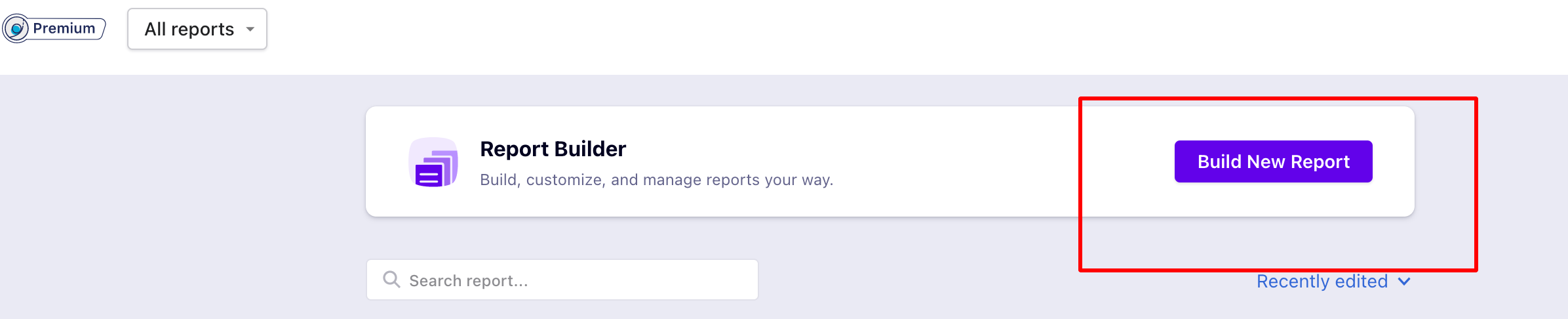Image resolution: width=1568 pixels, height=319 pixels.
Task: Click the Build, customize, and manage reports description
Action: pos(656,180)
